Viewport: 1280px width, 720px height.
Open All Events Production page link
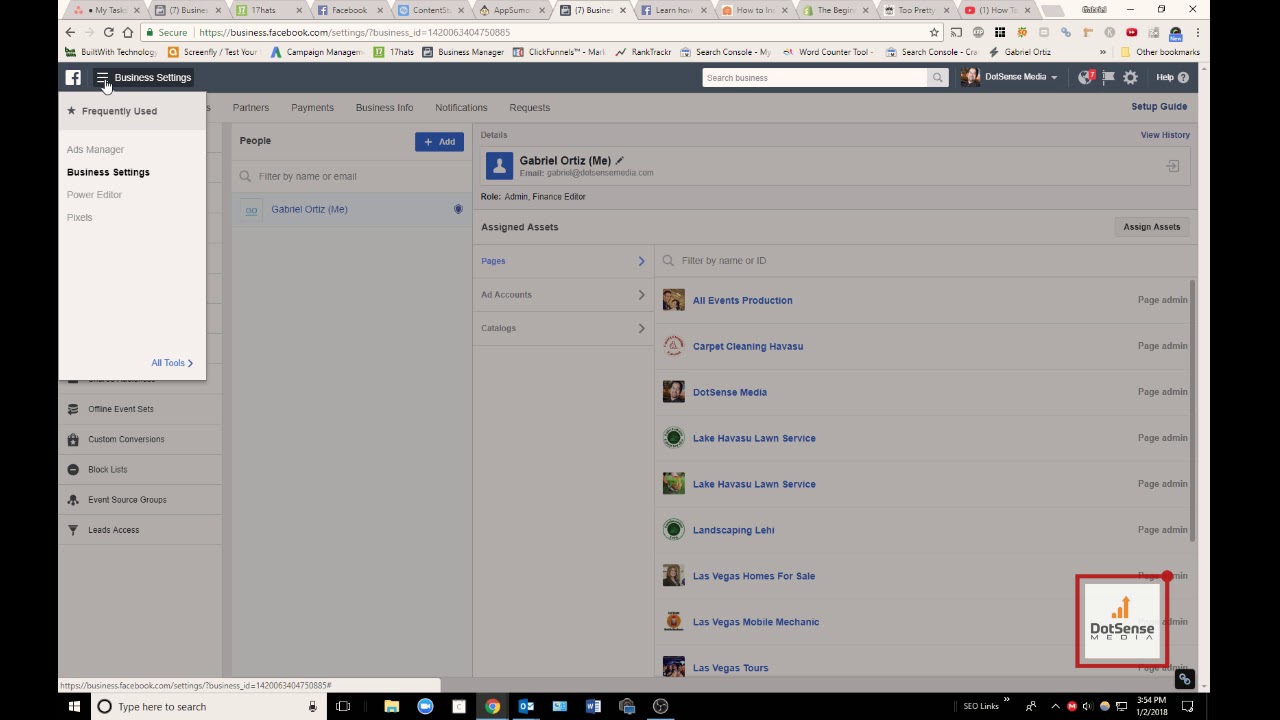point(742,300)
